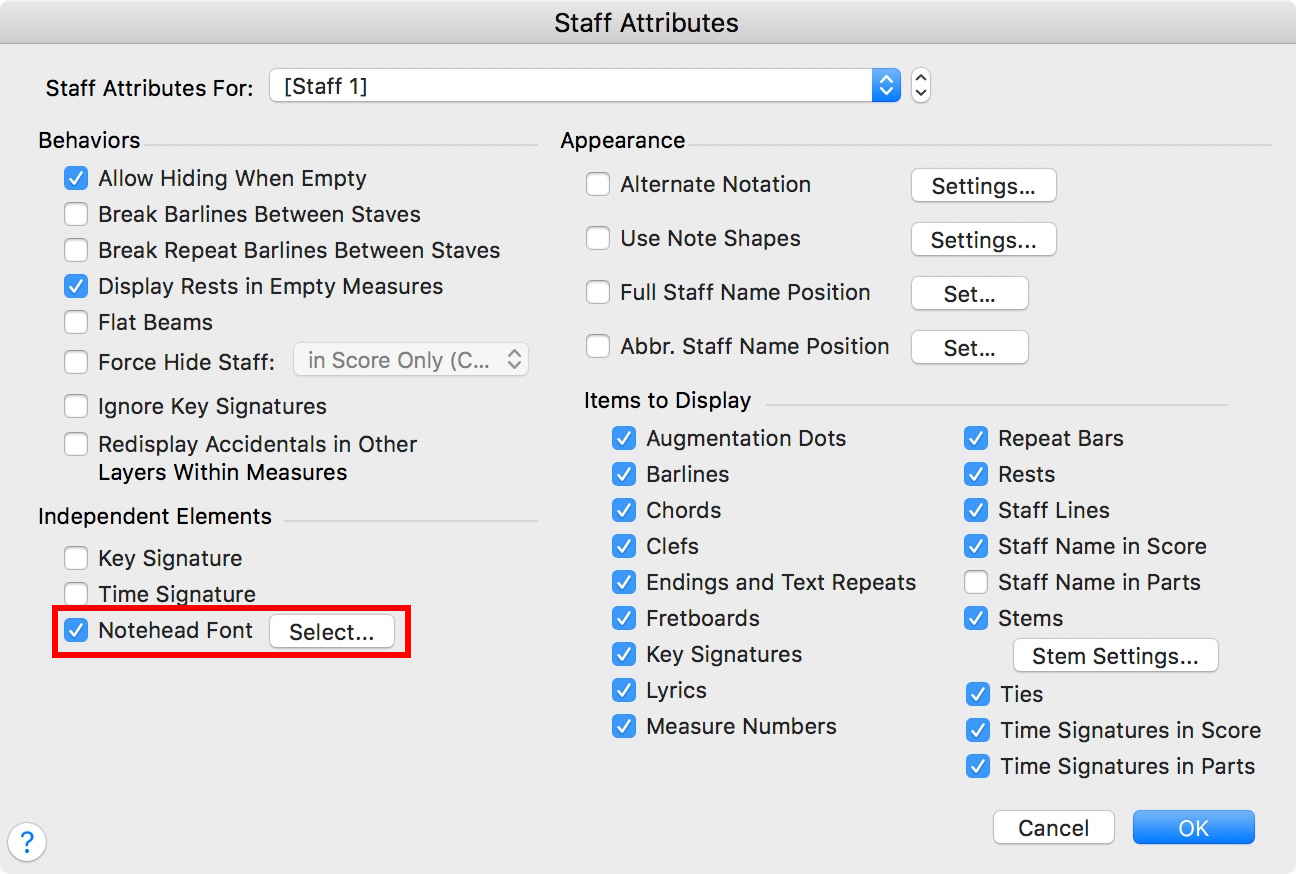Click Select button for Notehead Font
The image size is (1296, 874).
[x=331, y=632]
